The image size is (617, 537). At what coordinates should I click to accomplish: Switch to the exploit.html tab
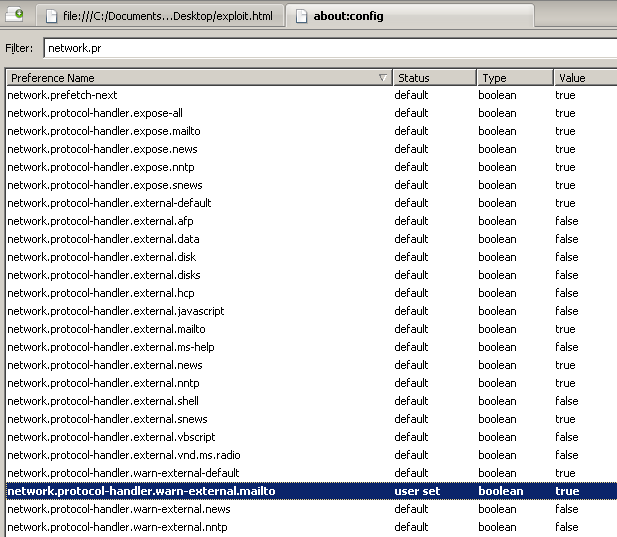[x=160, y=16]
